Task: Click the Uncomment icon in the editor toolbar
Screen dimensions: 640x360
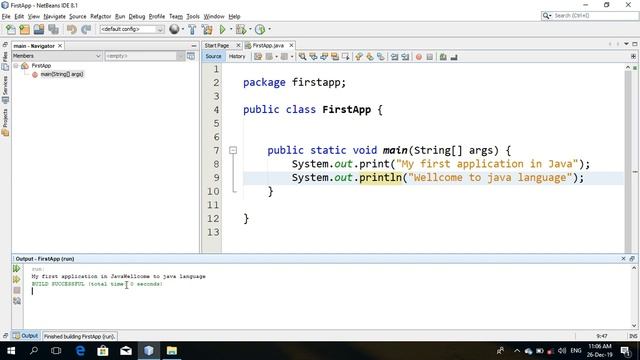Action: [x=454, y=57]
